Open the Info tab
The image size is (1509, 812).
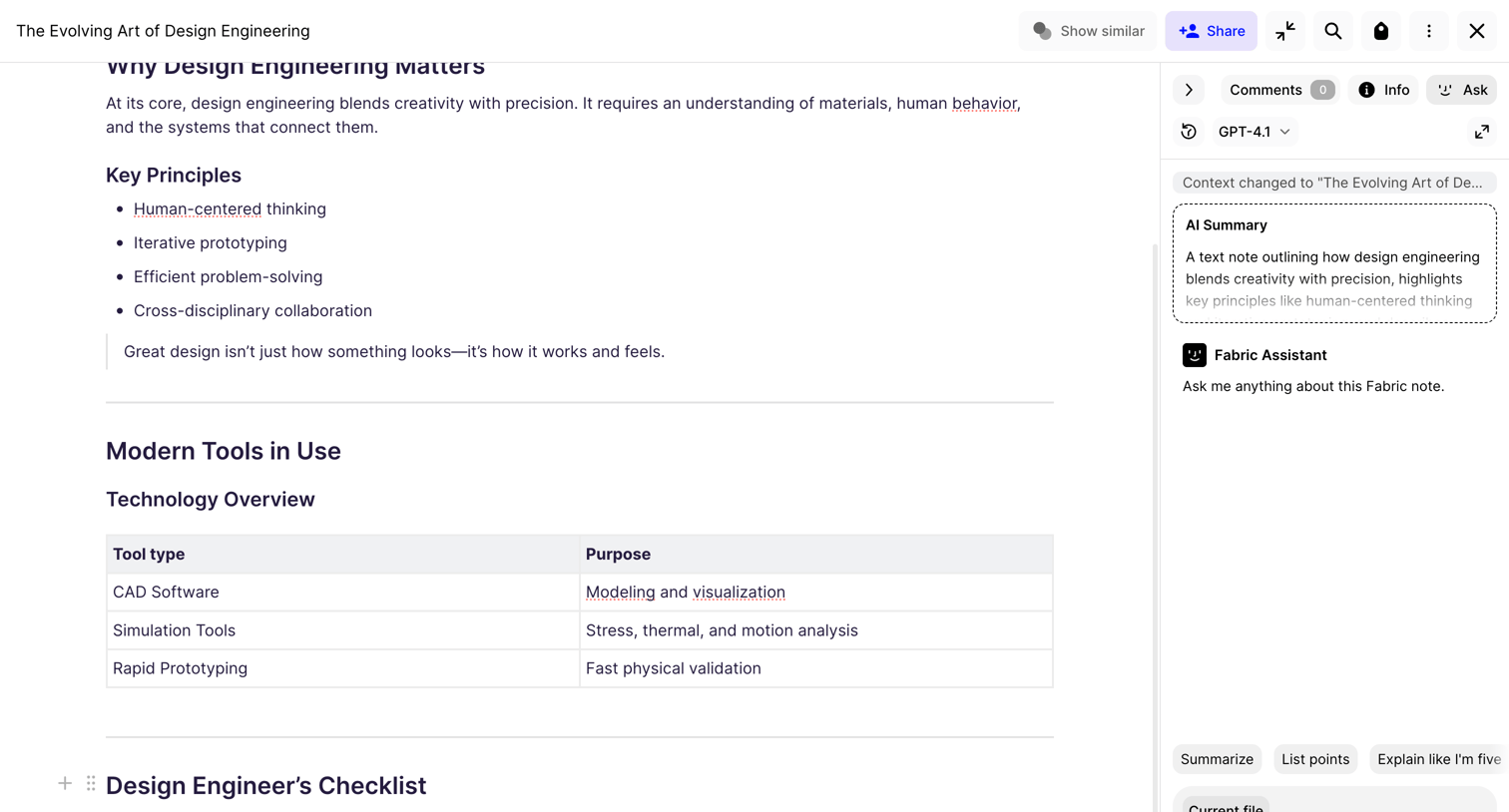tap(1383, 90)
